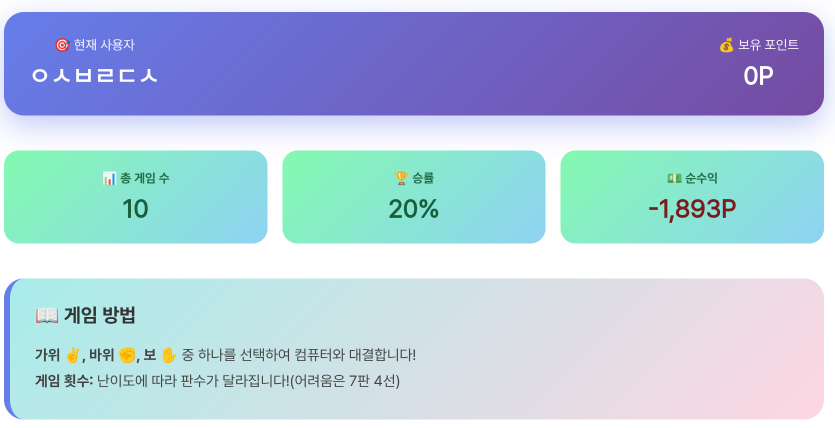Click the rock fist emoji
835x428 pixels.
click(127, 355)
